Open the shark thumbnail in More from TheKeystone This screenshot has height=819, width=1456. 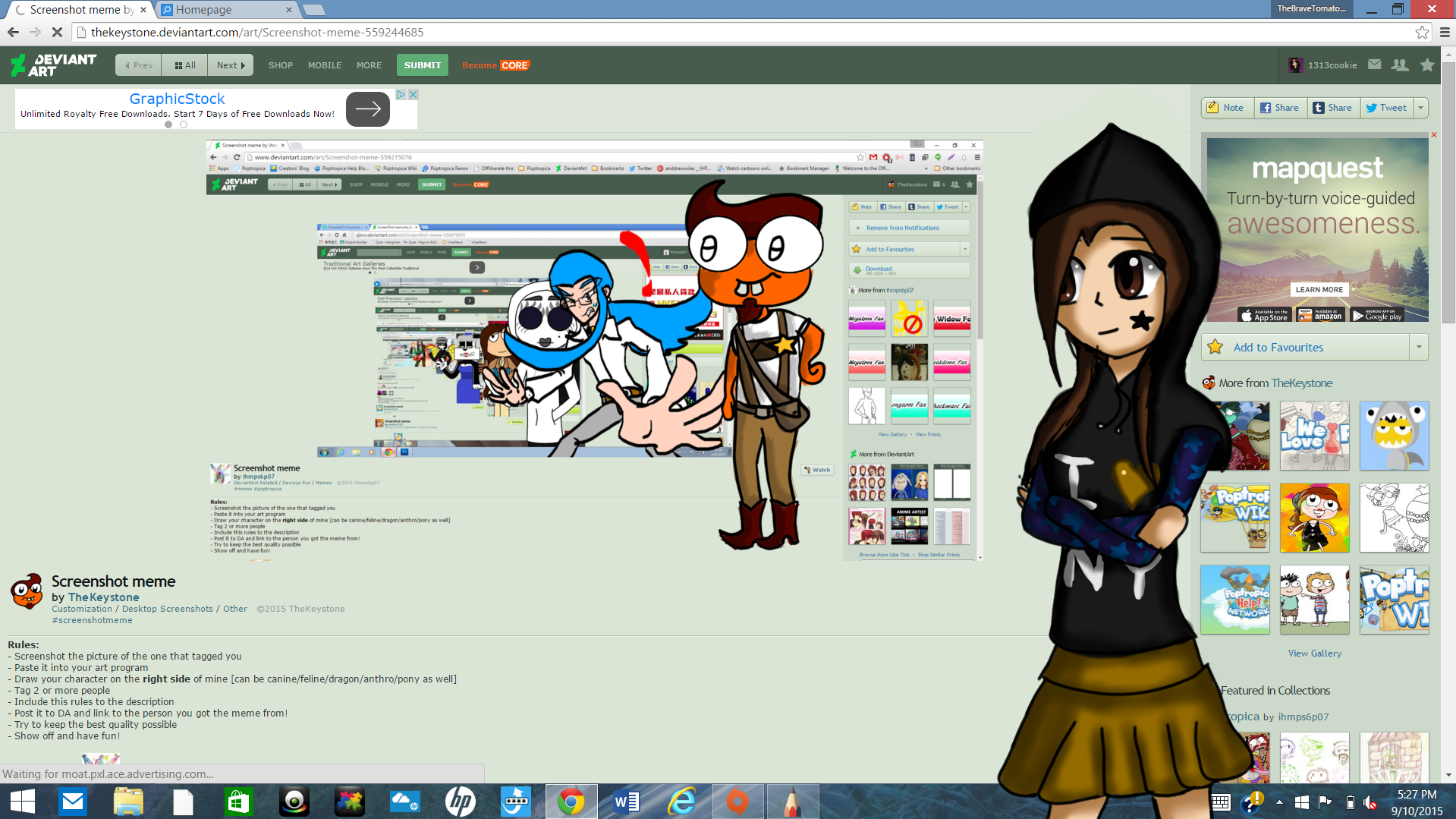1394,436
